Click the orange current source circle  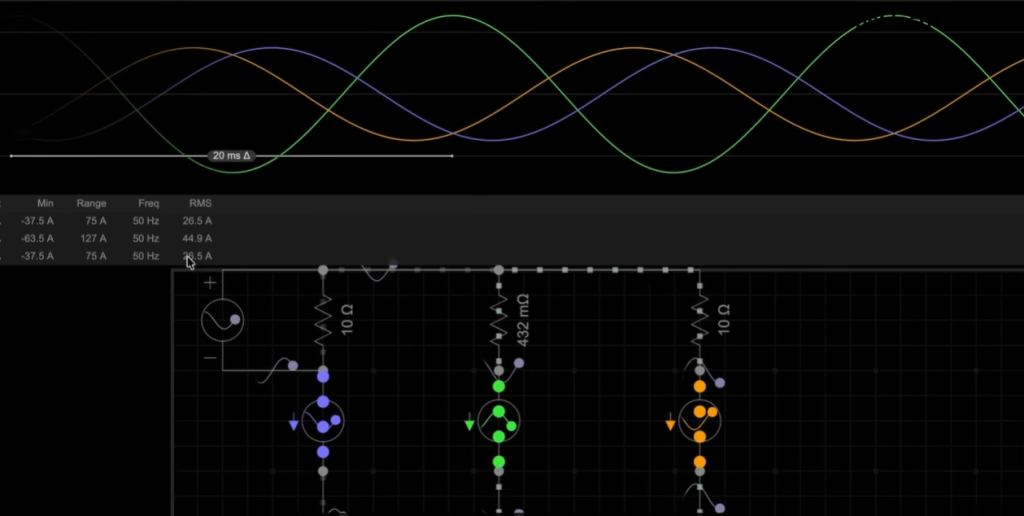[x=699, y=421]
